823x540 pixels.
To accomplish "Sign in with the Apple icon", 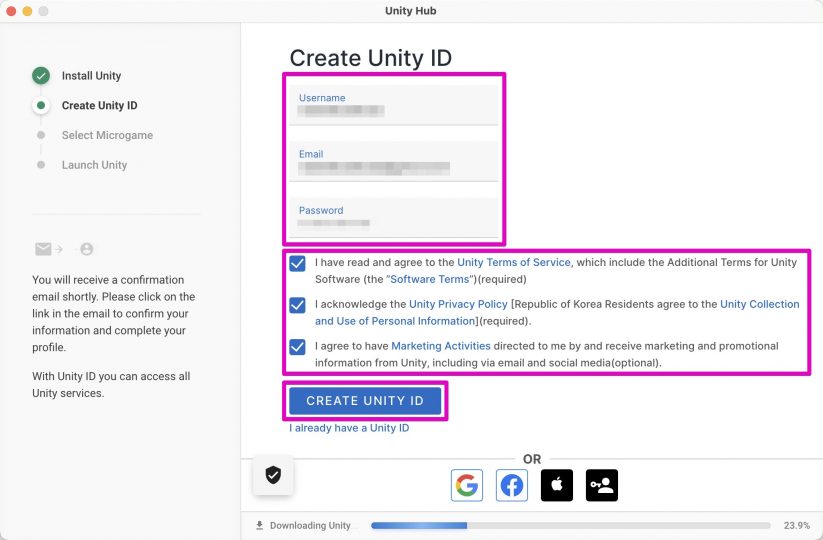I will pyautogui.click(x=557, y=485).
